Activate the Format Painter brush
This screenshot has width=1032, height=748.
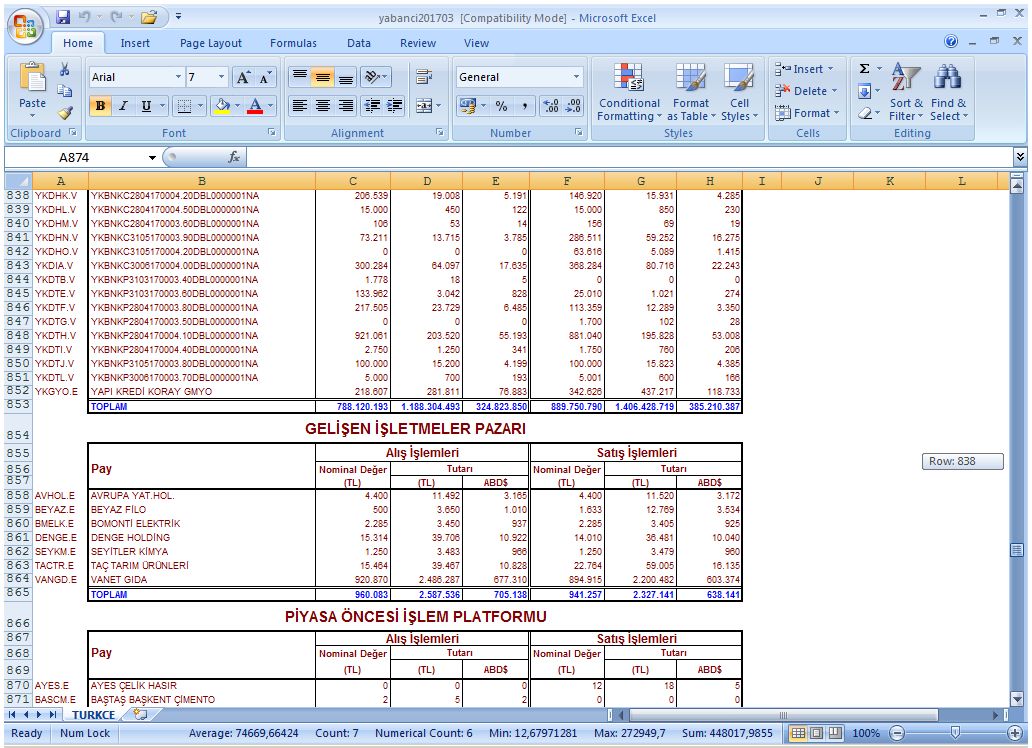(64, 113)
